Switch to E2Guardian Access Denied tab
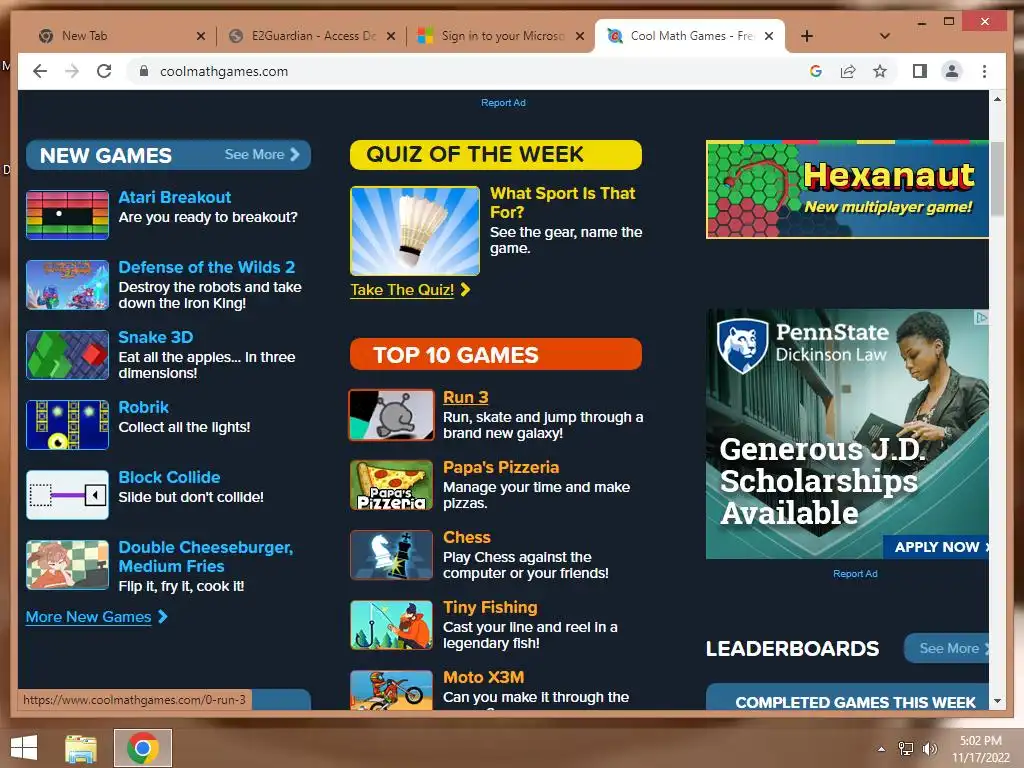Viewport: 1024px width, 768px height. 311,36
